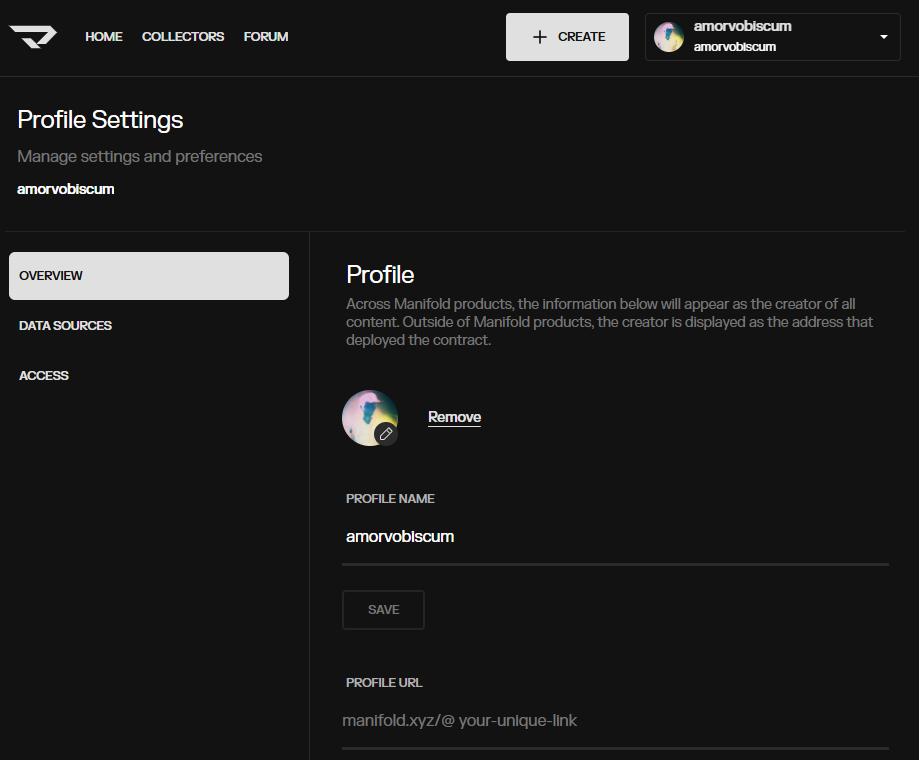Open the amorvobiscum account menu by name
The height and width of the screenshot is (760, 919).
[x=742, y=27]
